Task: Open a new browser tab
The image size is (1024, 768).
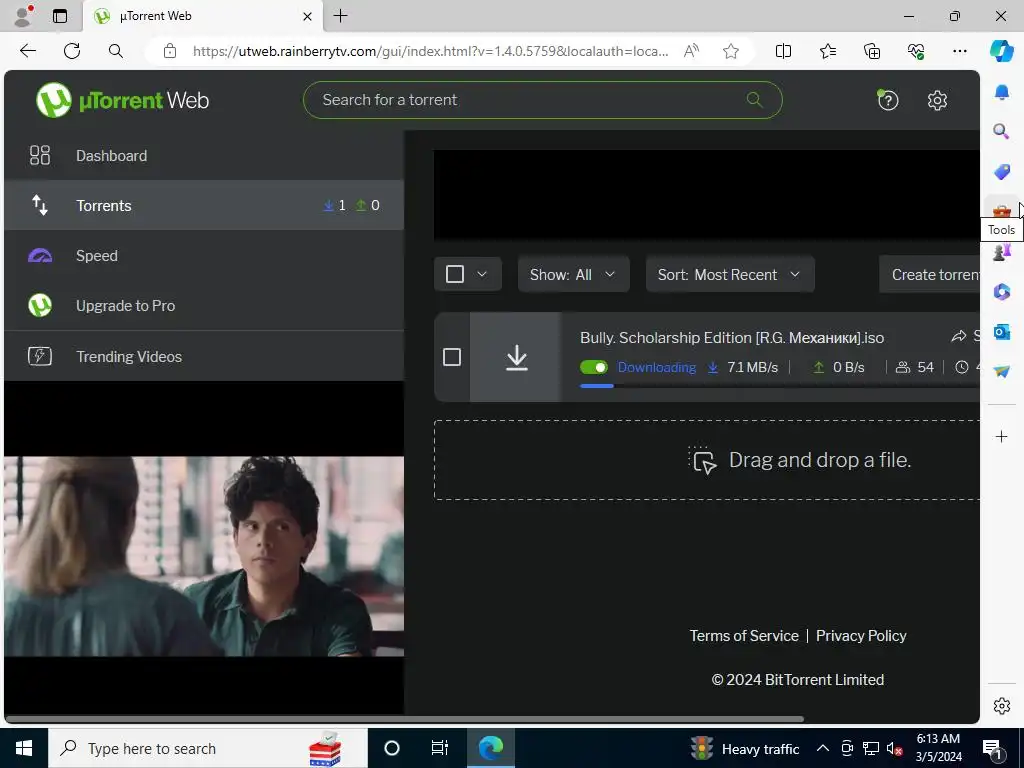Action: (340, 16)
